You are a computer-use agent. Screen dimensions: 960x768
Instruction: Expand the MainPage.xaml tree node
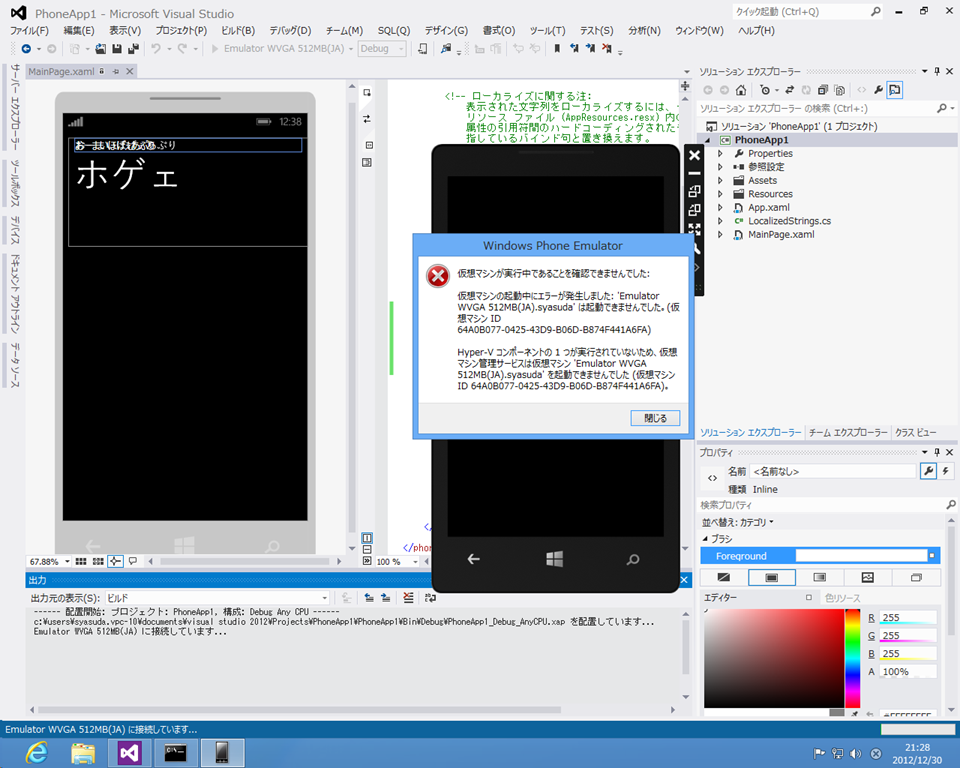(x=720, y=235)
